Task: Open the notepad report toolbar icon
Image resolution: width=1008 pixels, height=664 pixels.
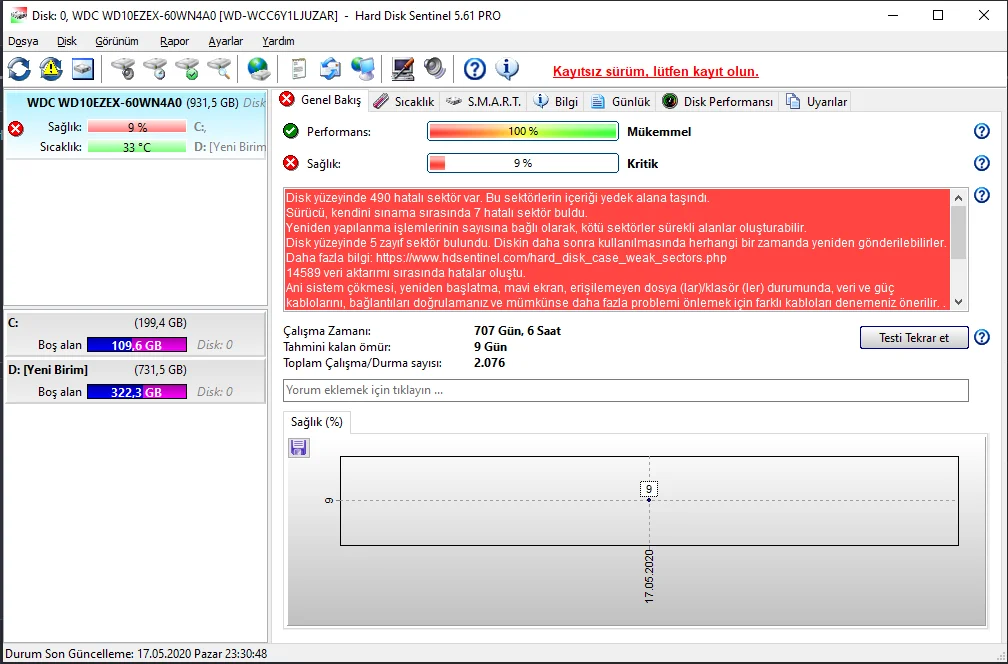Action: [x=298, y=68]
